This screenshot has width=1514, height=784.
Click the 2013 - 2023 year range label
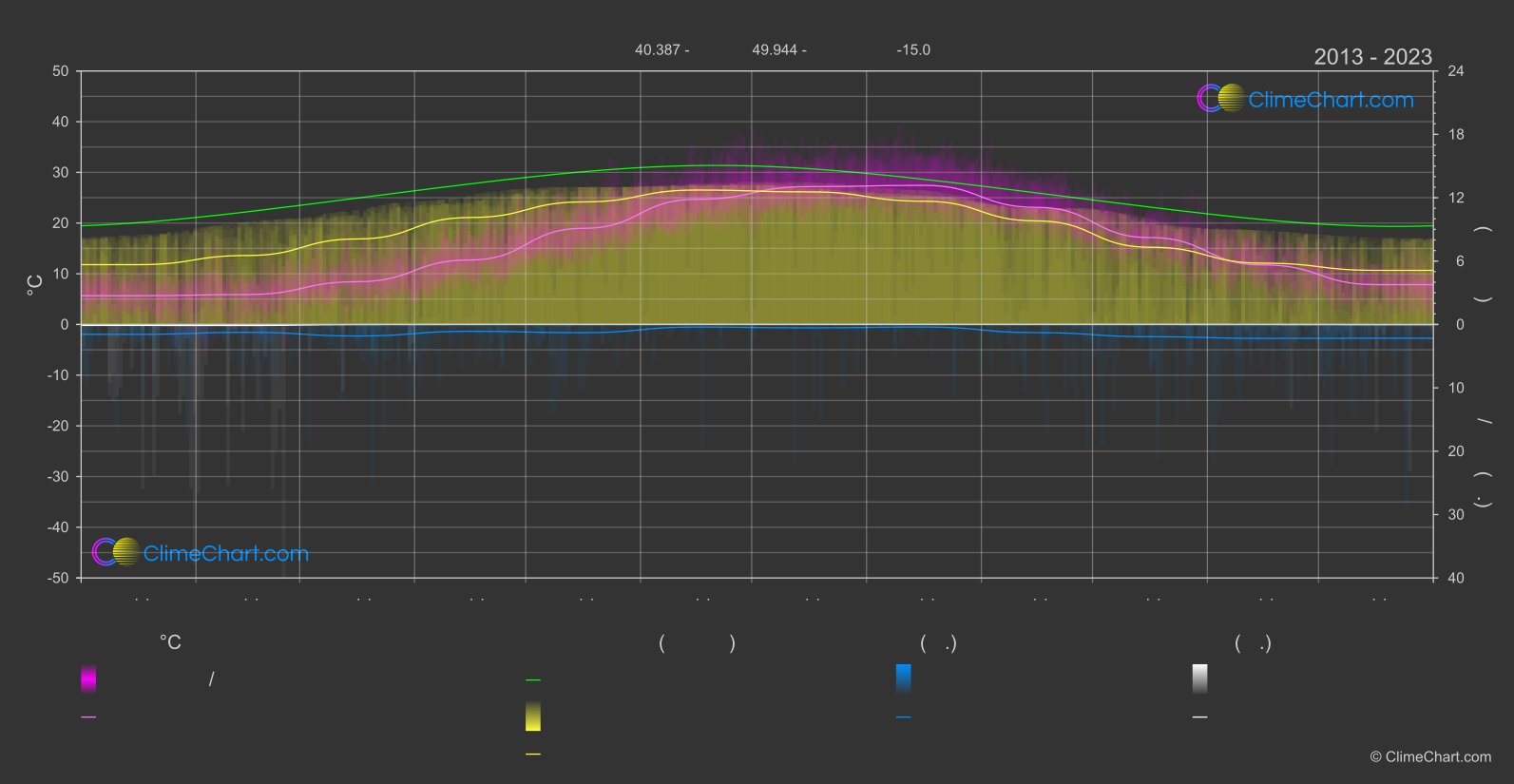(x=1372, y=57)
